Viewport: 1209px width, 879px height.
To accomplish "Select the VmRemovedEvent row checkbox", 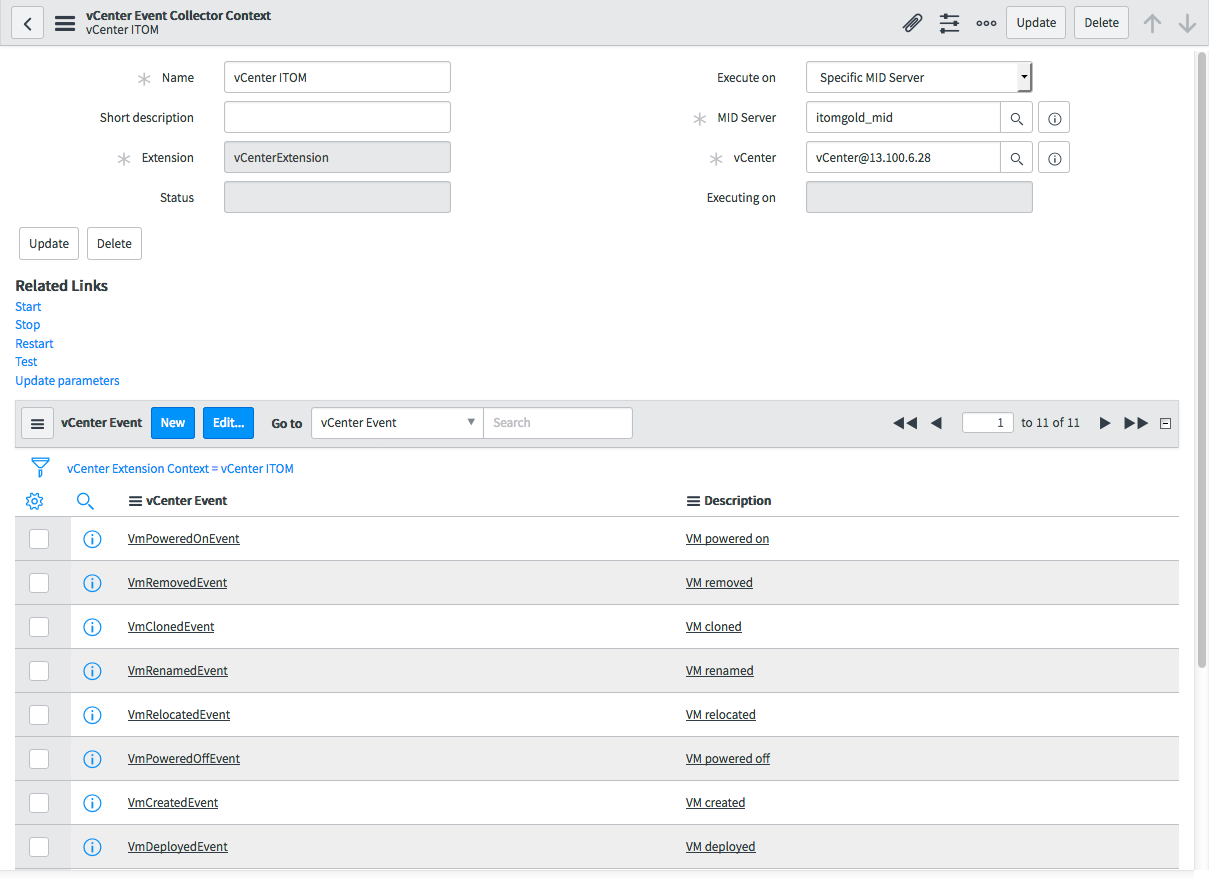I will (39, 583).
